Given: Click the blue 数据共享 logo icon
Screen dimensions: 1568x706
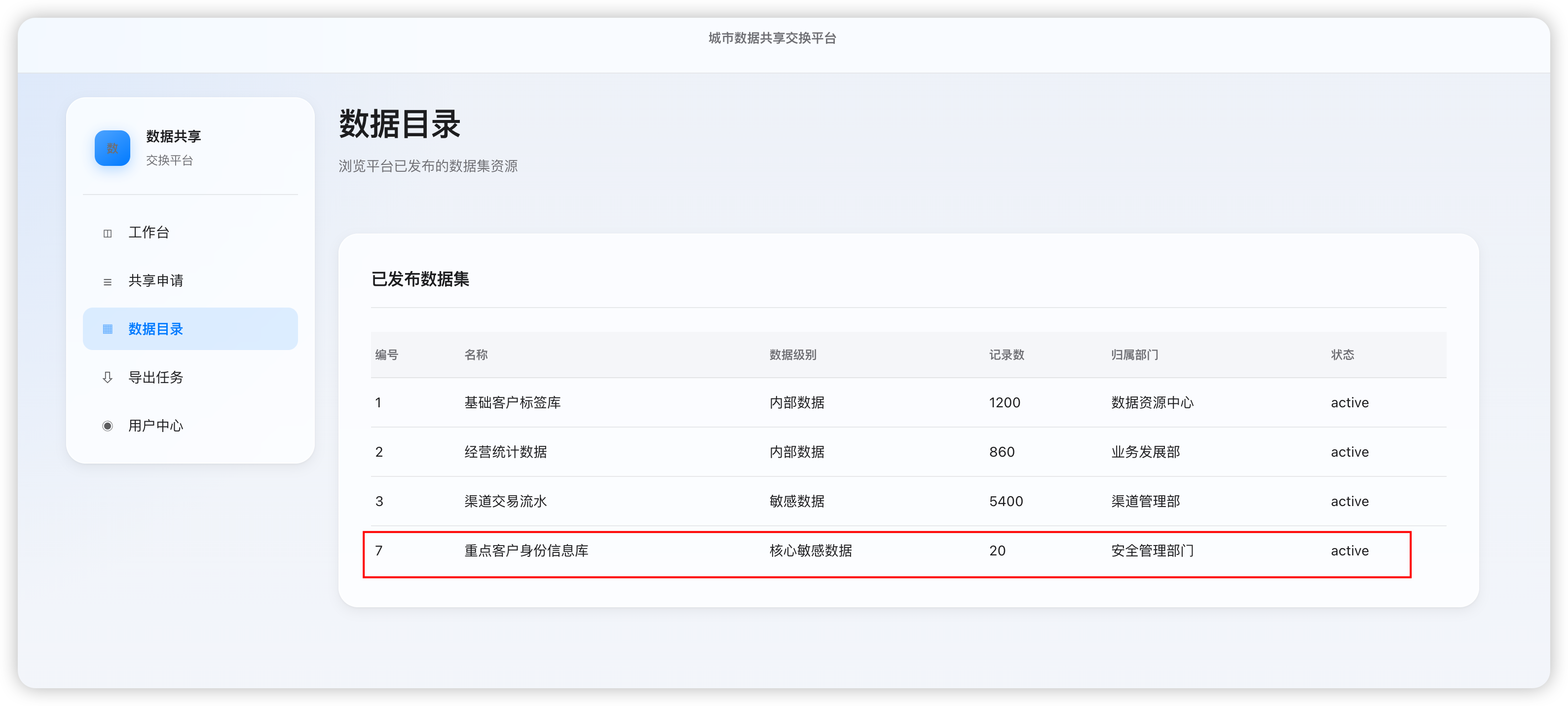Looking at the screenshot, I should (112, 148).
